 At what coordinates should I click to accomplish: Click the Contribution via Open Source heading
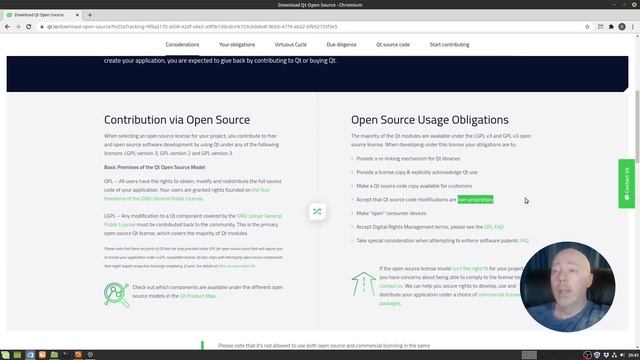pos(177,120)
